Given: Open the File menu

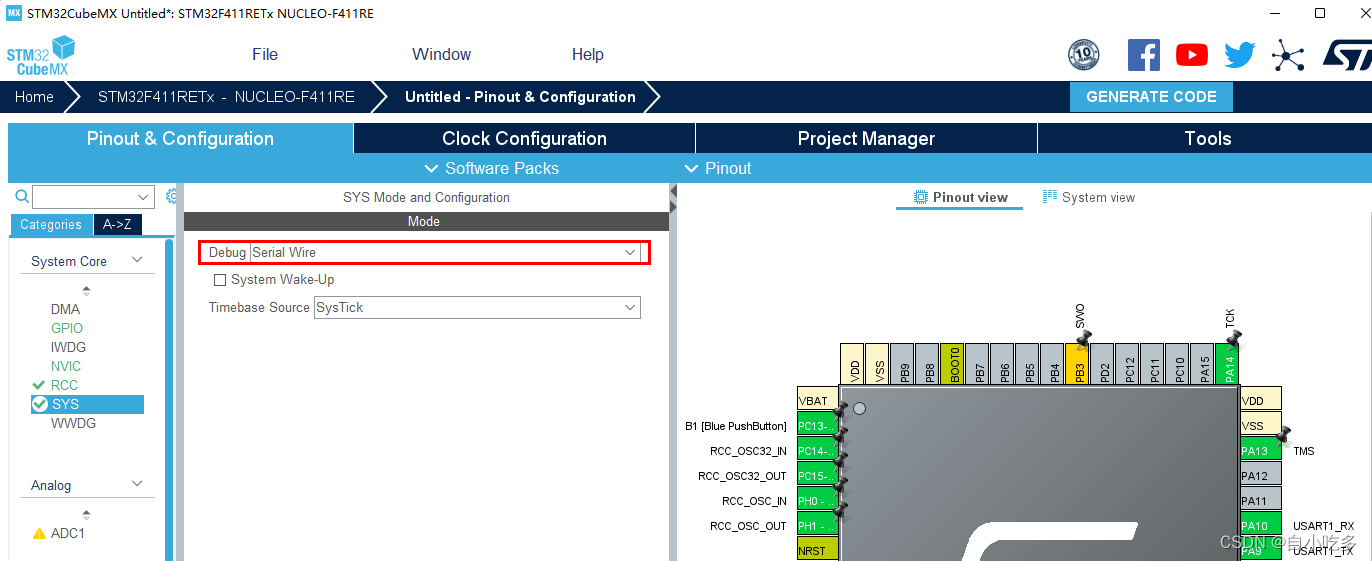Looking at the screenshot, I should point(265,55).
